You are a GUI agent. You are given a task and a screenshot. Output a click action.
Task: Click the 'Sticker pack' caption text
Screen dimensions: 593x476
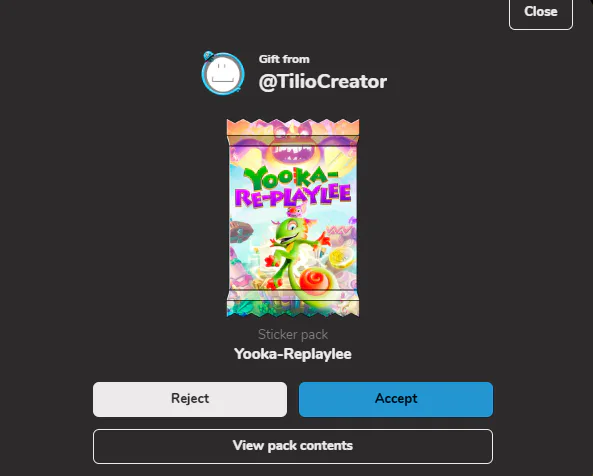point(293,335)
